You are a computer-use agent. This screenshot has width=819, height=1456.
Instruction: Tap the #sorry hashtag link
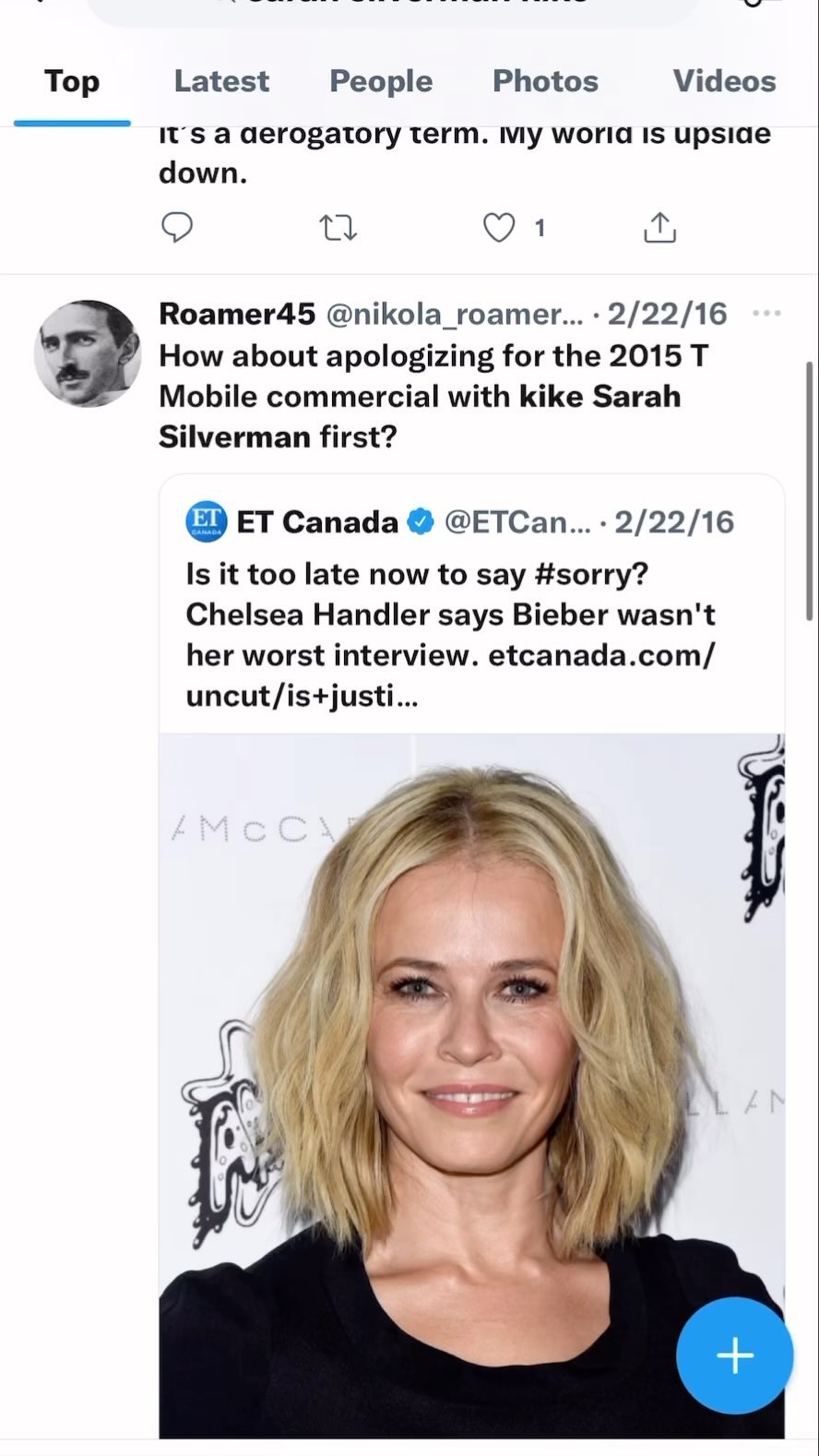click(x=591, y=574)
